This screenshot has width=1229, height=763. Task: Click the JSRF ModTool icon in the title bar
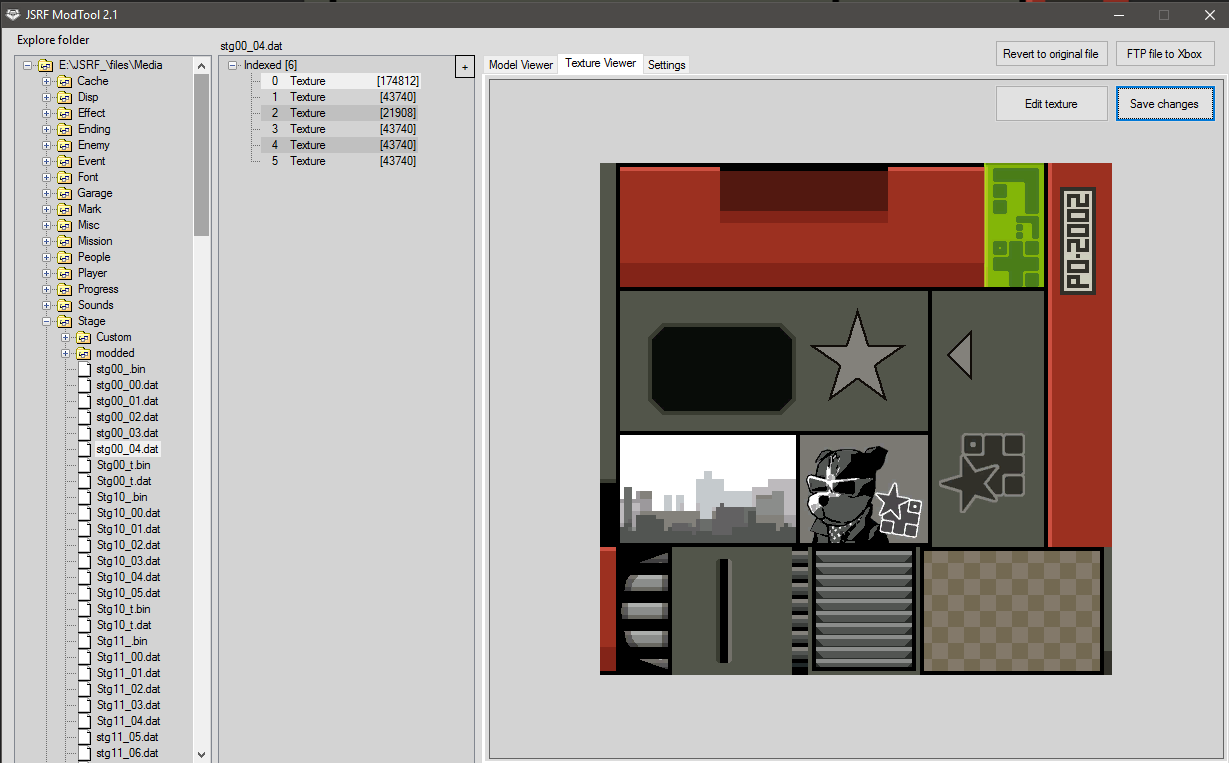click(x=12, y=14)
